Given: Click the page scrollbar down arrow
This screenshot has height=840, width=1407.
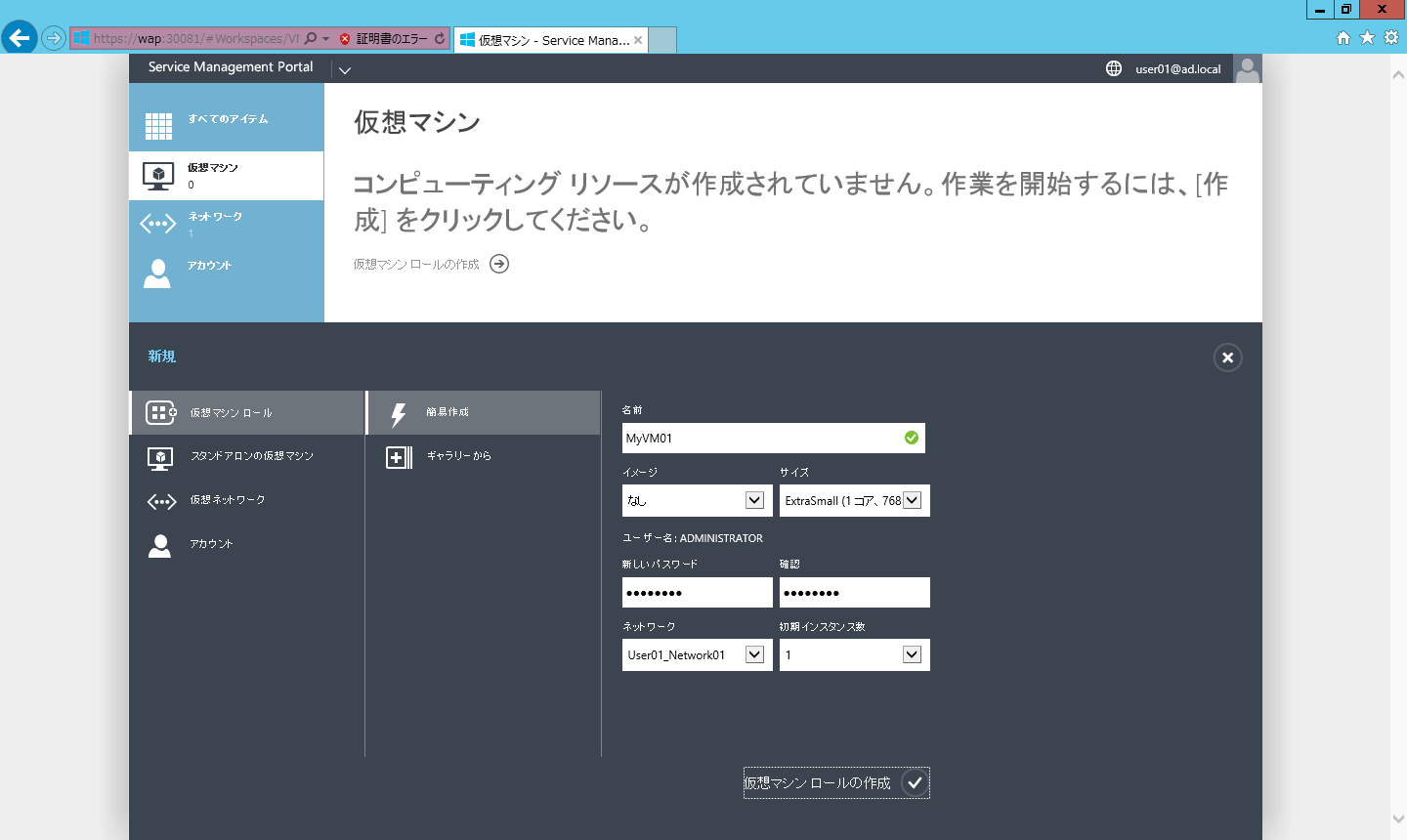Looking at the screenshot, I should pyautogui.click(x=1398, y=819).
